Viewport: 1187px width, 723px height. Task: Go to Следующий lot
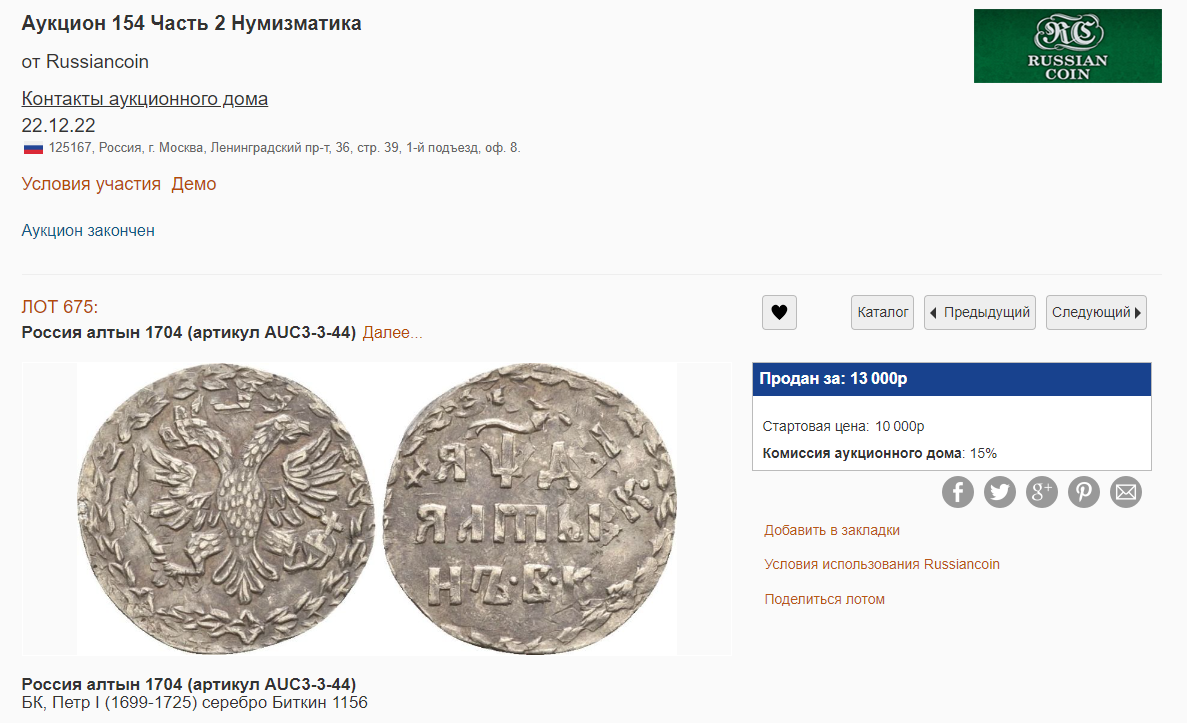click(x=1096, y=312)
